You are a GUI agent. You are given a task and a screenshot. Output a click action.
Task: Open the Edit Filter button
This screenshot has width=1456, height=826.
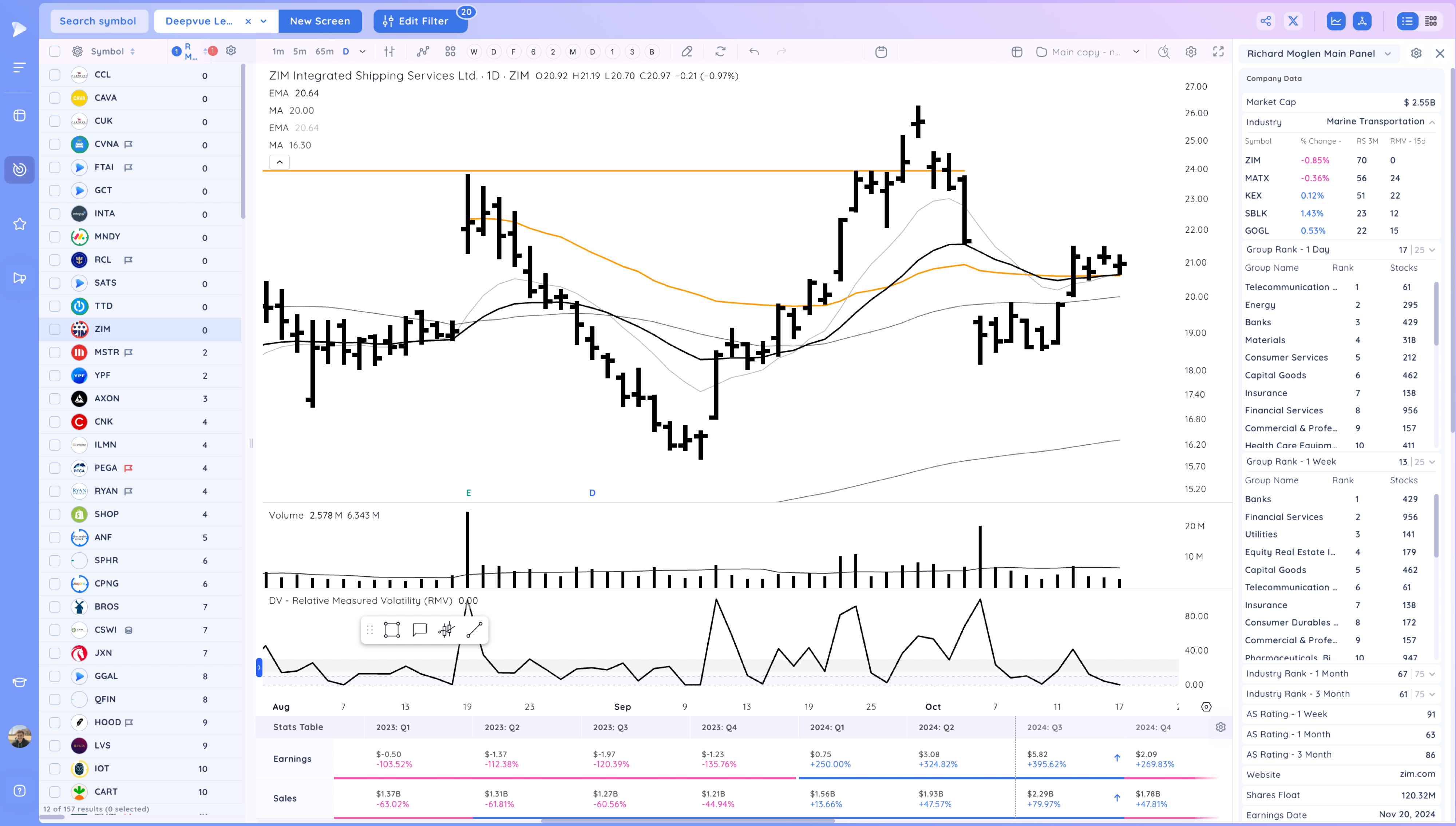coord(420,21)
